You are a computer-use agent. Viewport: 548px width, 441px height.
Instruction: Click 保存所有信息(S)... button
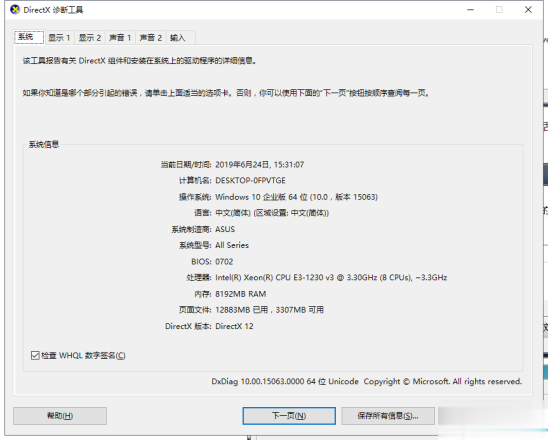tap(388, 416)
